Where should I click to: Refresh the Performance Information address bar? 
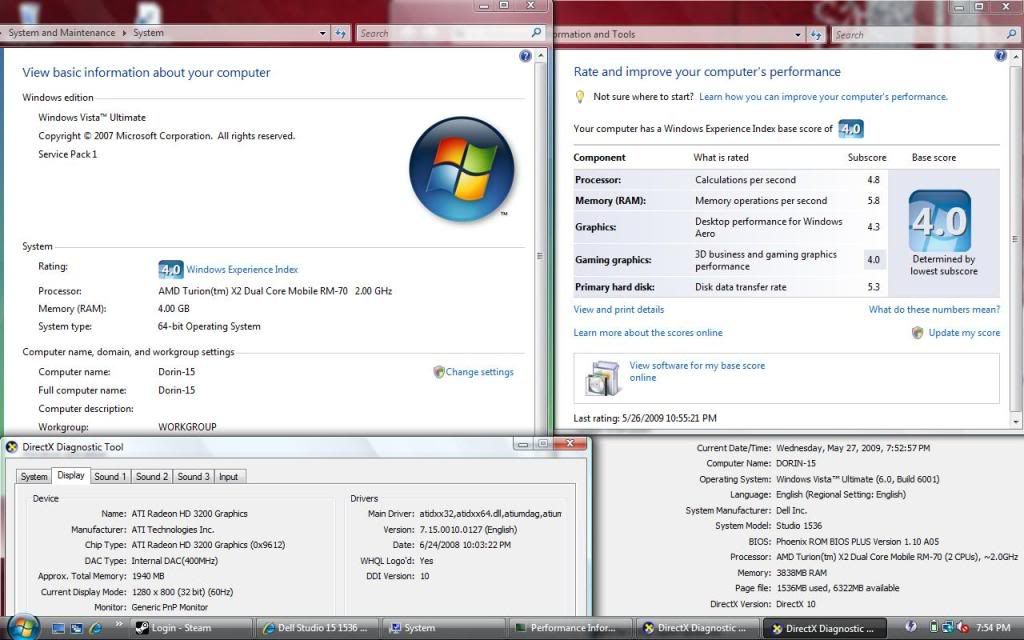point(816,35)
